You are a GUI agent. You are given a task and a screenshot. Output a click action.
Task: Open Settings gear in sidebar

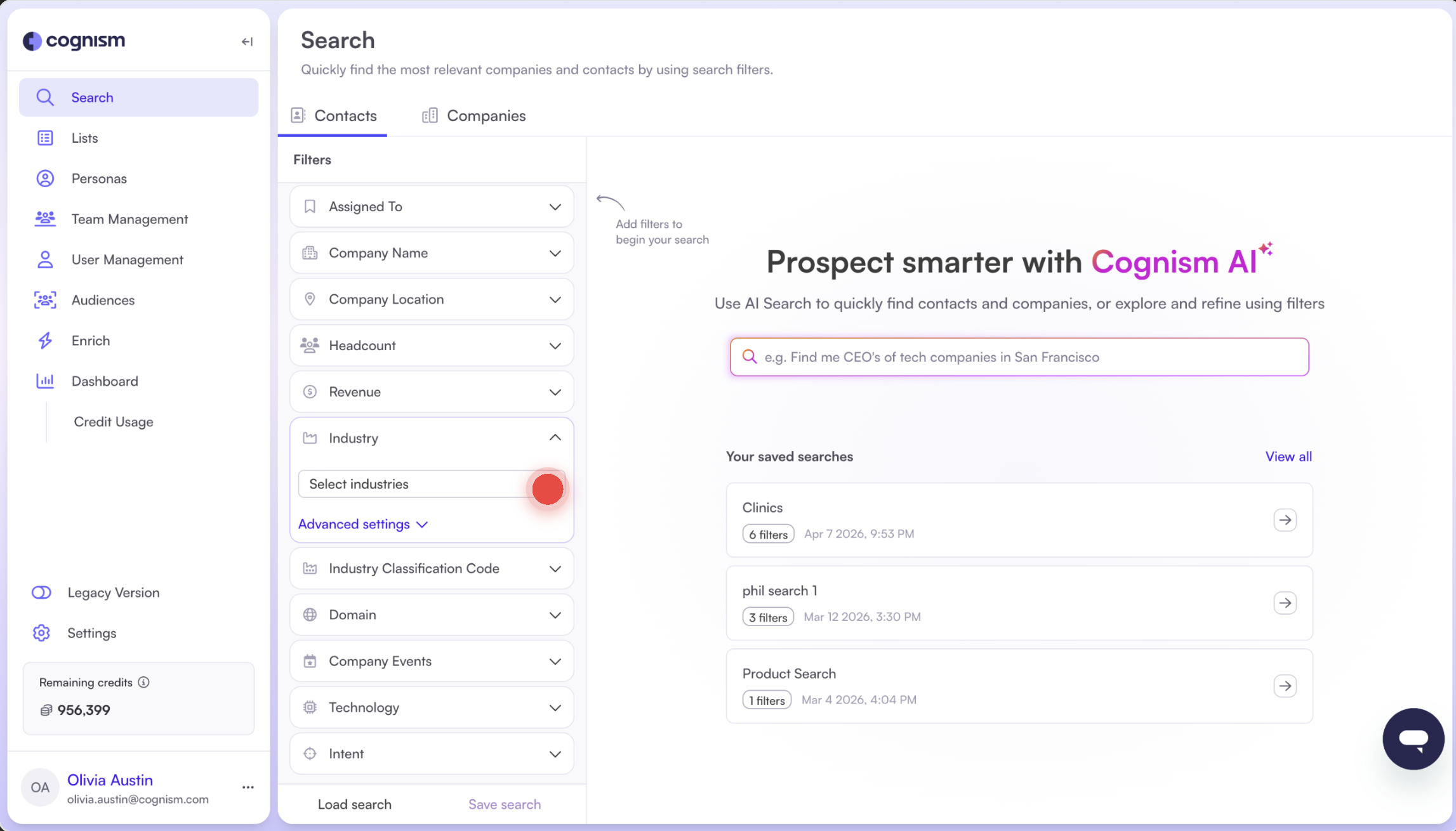coord(42,633)
